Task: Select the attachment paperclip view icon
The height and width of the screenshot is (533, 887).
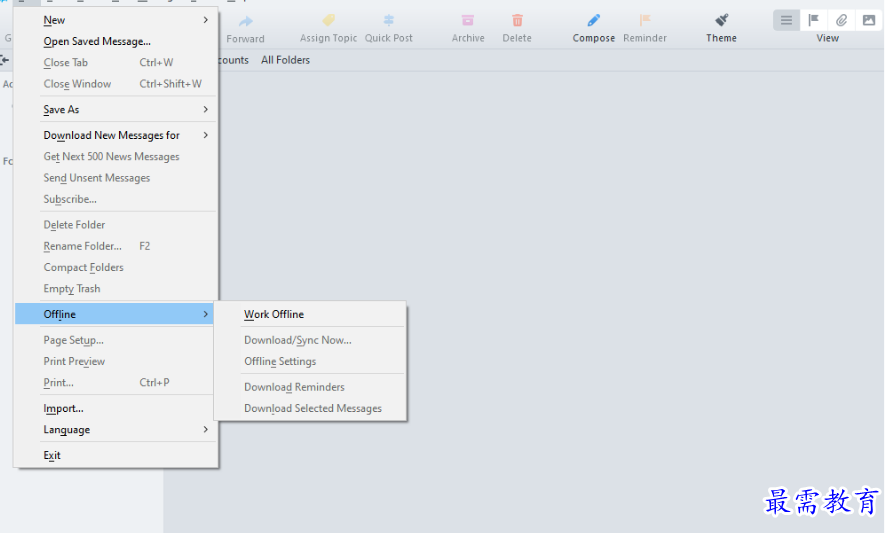Action: (841, 20)
